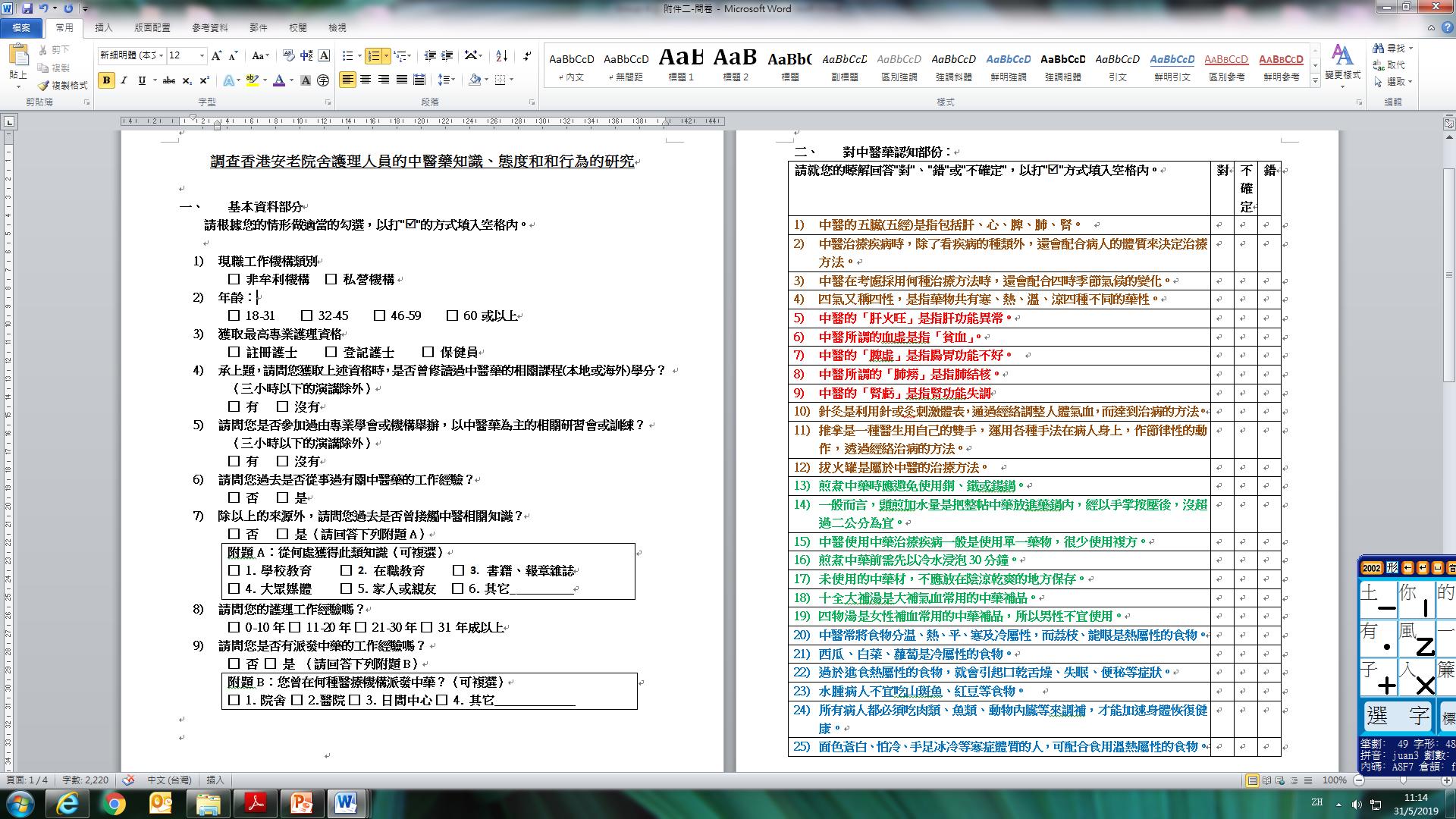Toggle bold formatting button
The width and height of the screenshot is (1456, 819).
point(106,80)
